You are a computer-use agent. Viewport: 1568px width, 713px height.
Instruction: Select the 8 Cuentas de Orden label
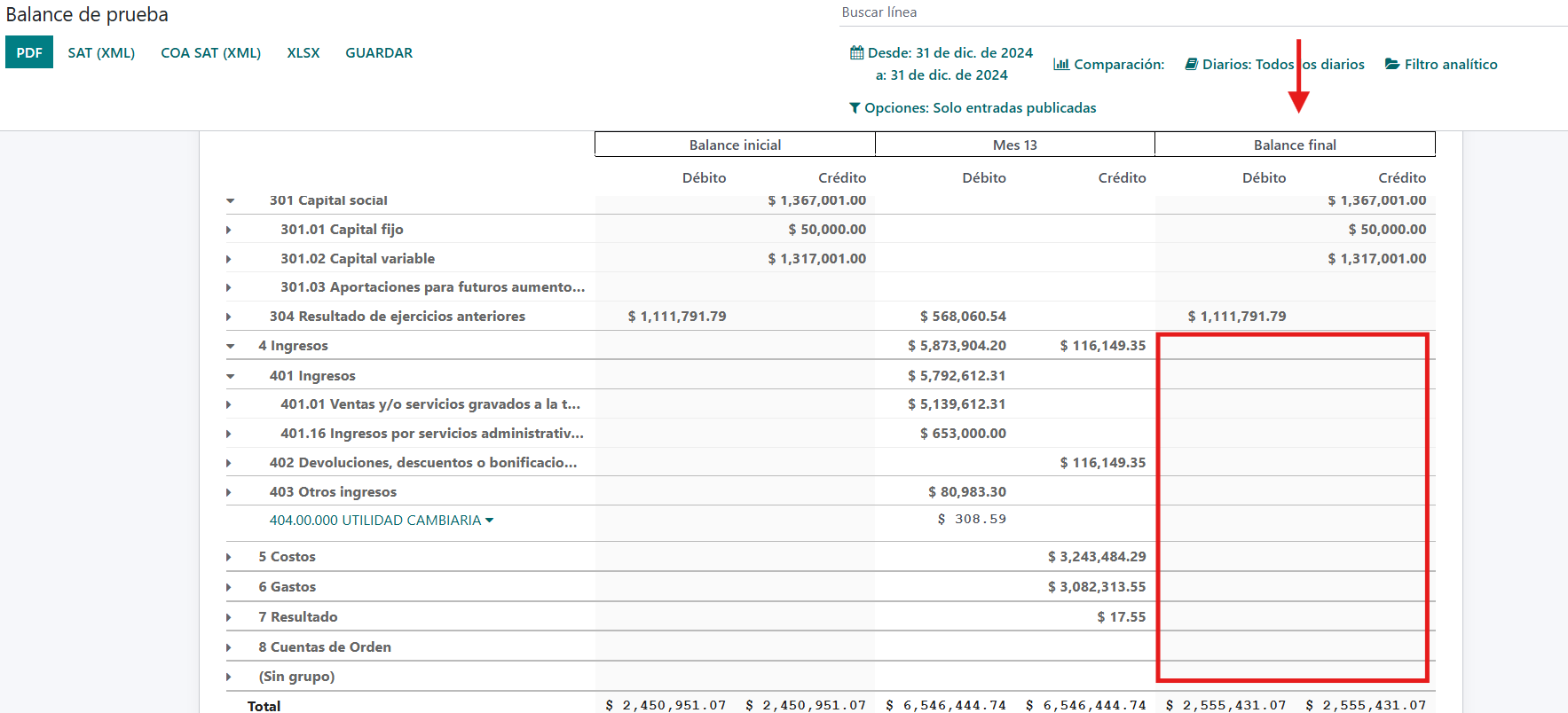coord(325,647)
